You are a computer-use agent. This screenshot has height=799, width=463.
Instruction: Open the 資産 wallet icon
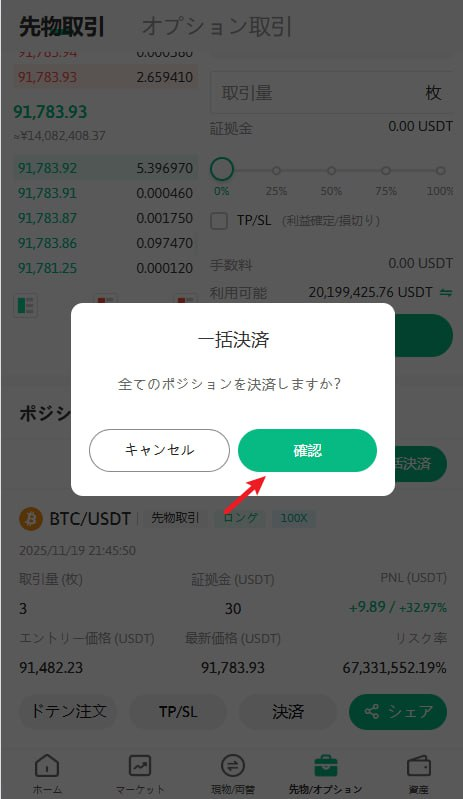(x=419, y=766)
